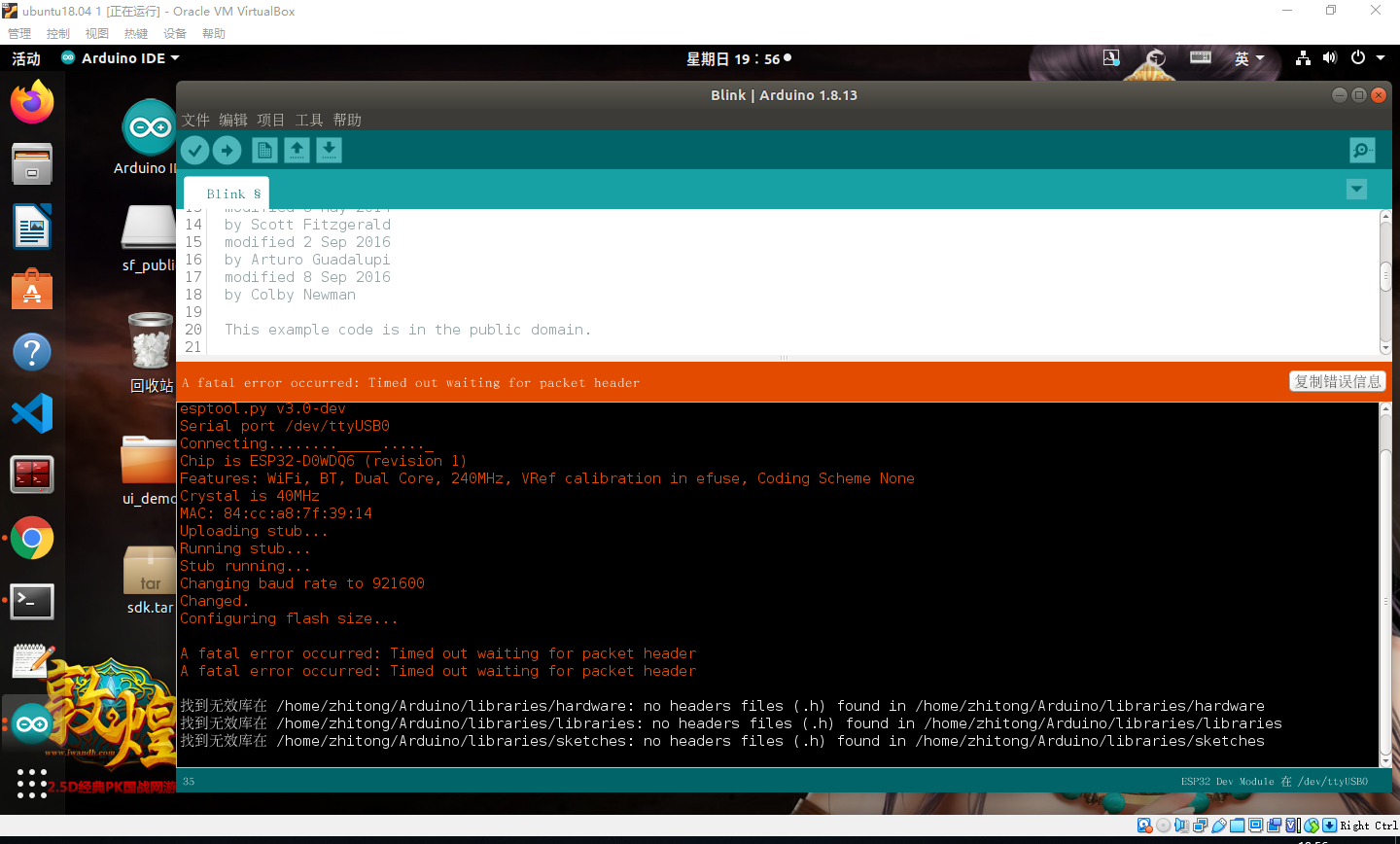Click the USB device icon in VirtualBox status bar
Image resolution: width=1400 pixels, height=844 pixels.
point(1218,826)
